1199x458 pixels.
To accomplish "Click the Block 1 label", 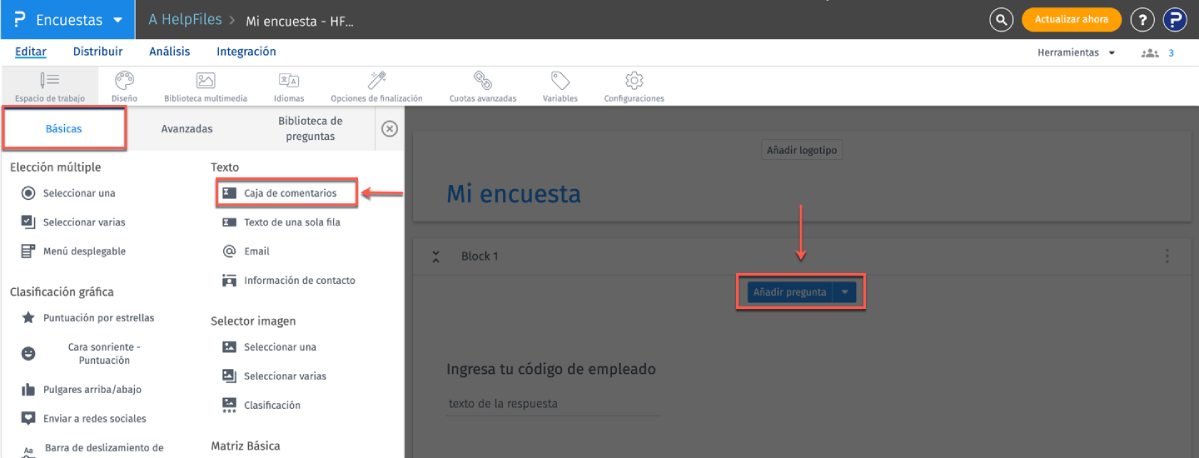I will click(x=479, y=256).
